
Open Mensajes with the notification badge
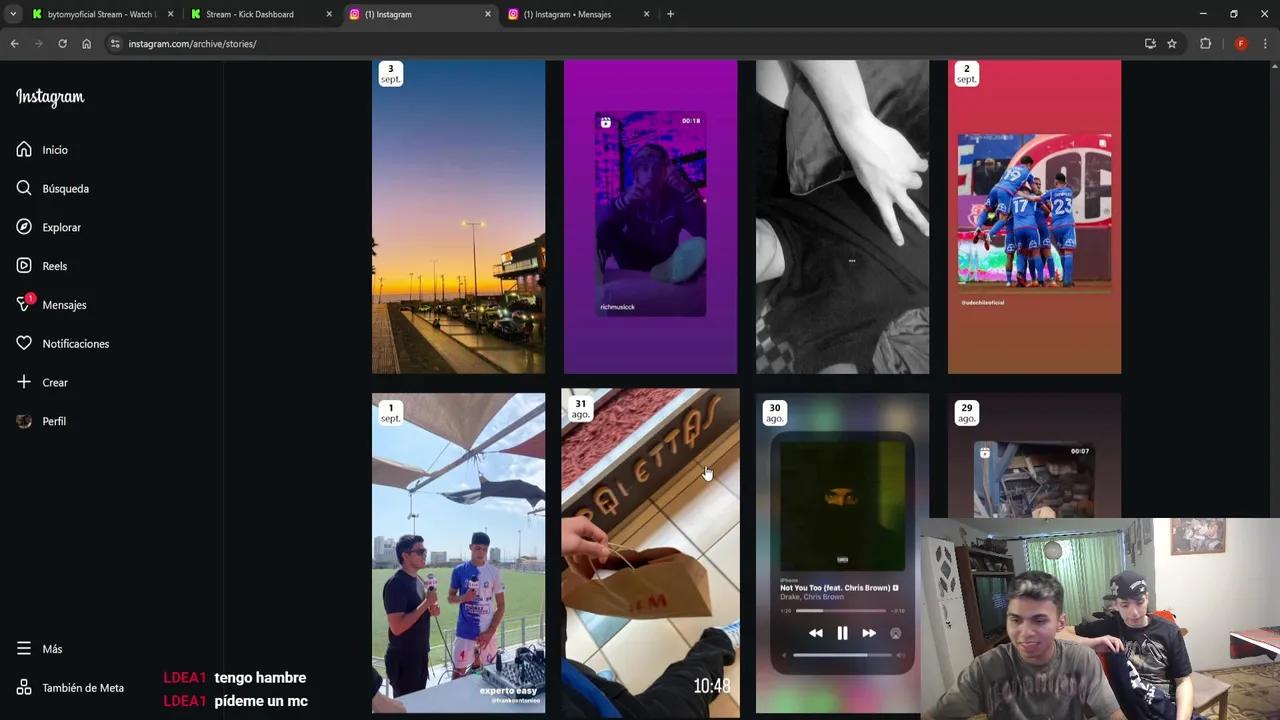(x=52, y=305)
